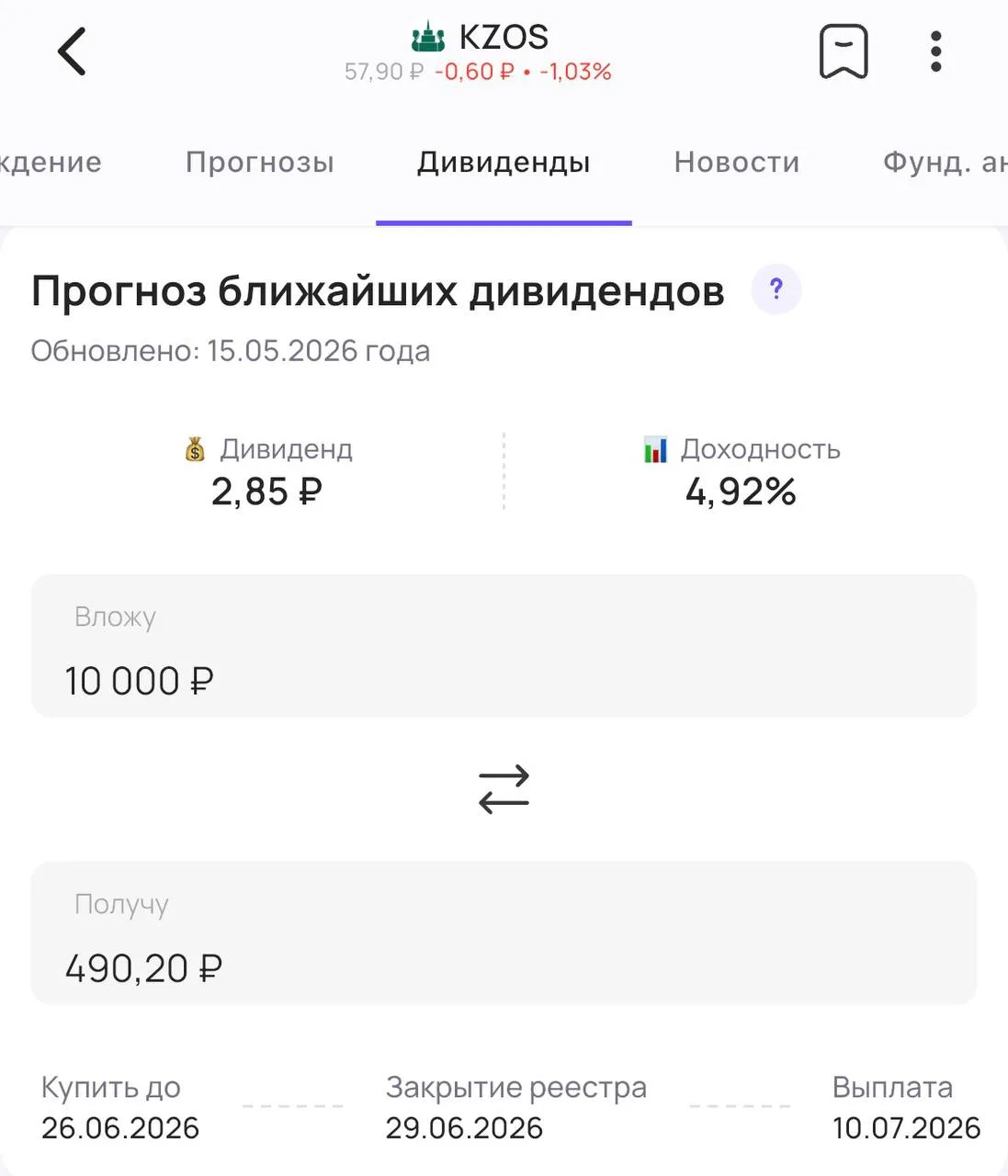Tap the Закрытие реестра date 29.06.2026

coord(464,1128)
